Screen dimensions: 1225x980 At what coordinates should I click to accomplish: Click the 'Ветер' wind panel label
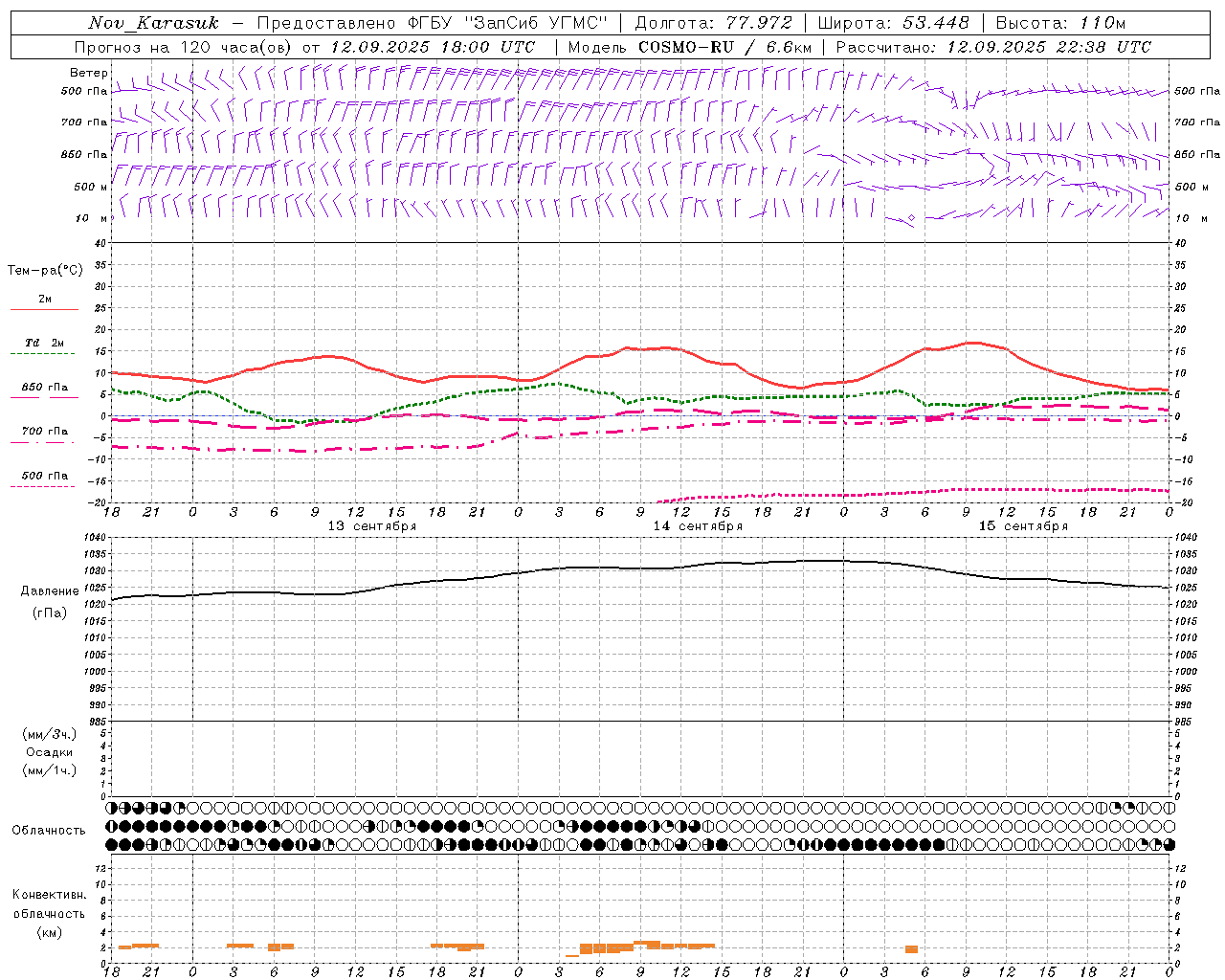coord(88,73)
